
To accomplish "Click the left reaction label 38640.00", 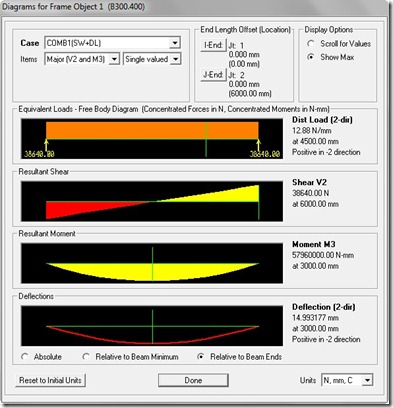I will [39, 154].
